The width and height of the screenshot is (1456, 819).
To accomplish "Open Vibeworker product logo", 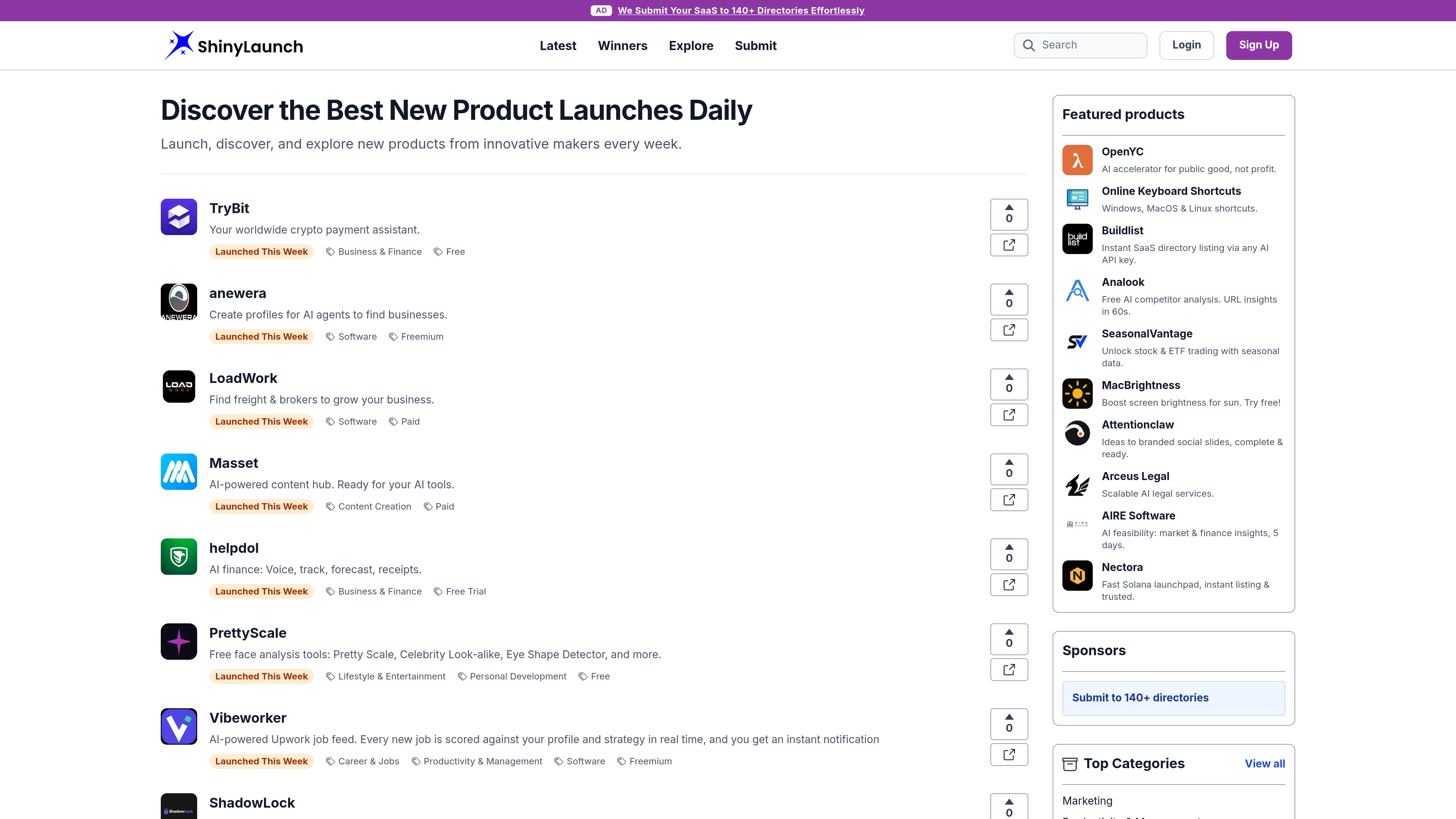I will coord(179,726).
